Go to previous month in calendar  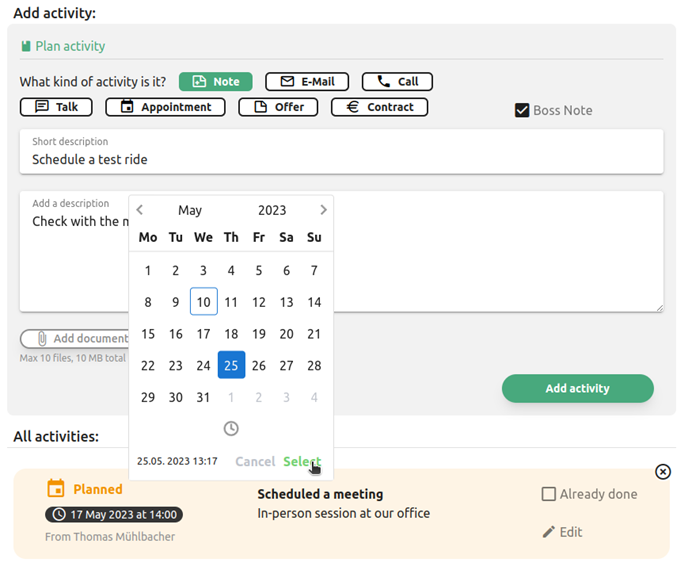140,210
